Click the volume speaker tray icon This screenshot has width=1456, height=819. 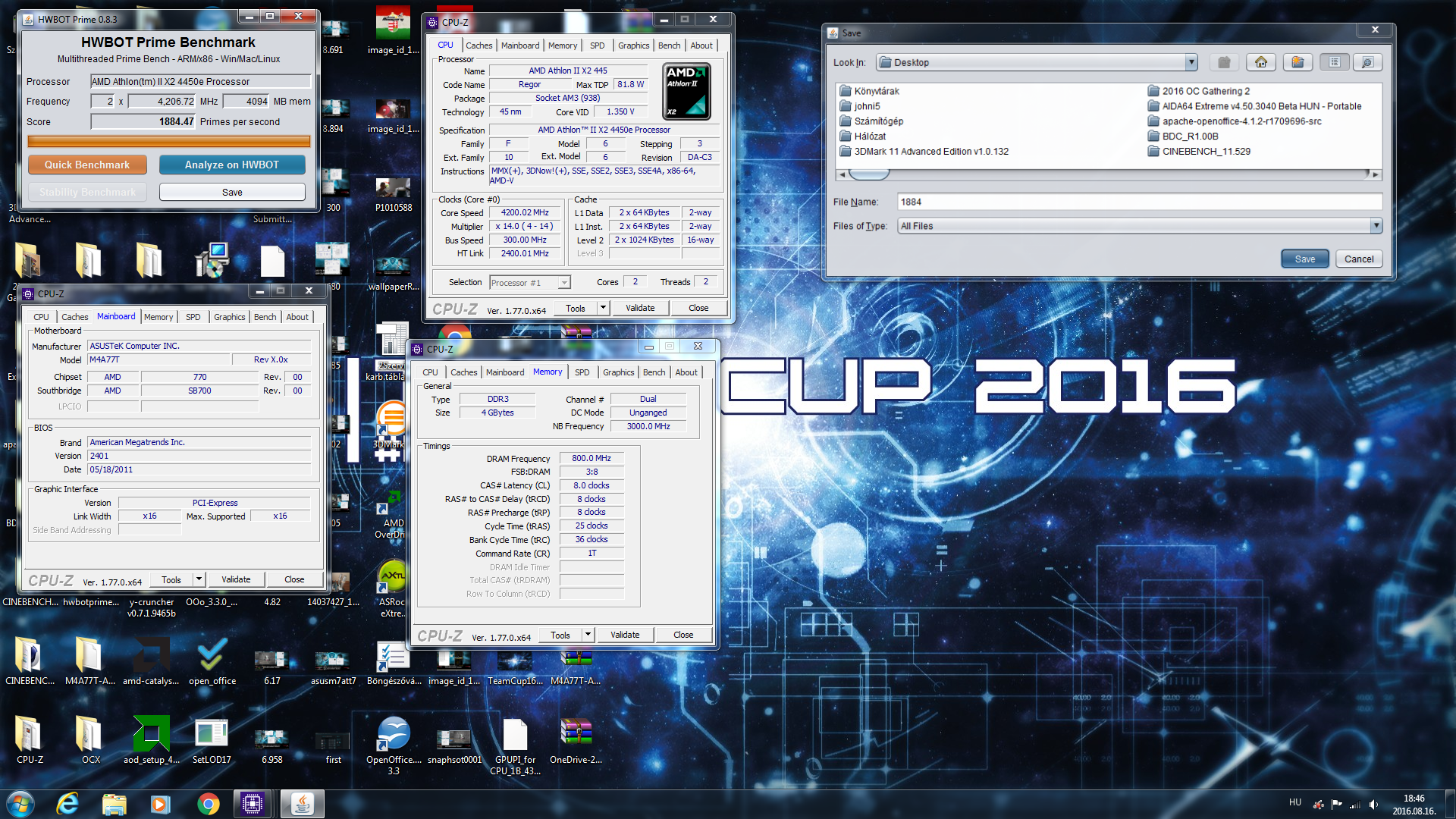[x=1373, y=805]
